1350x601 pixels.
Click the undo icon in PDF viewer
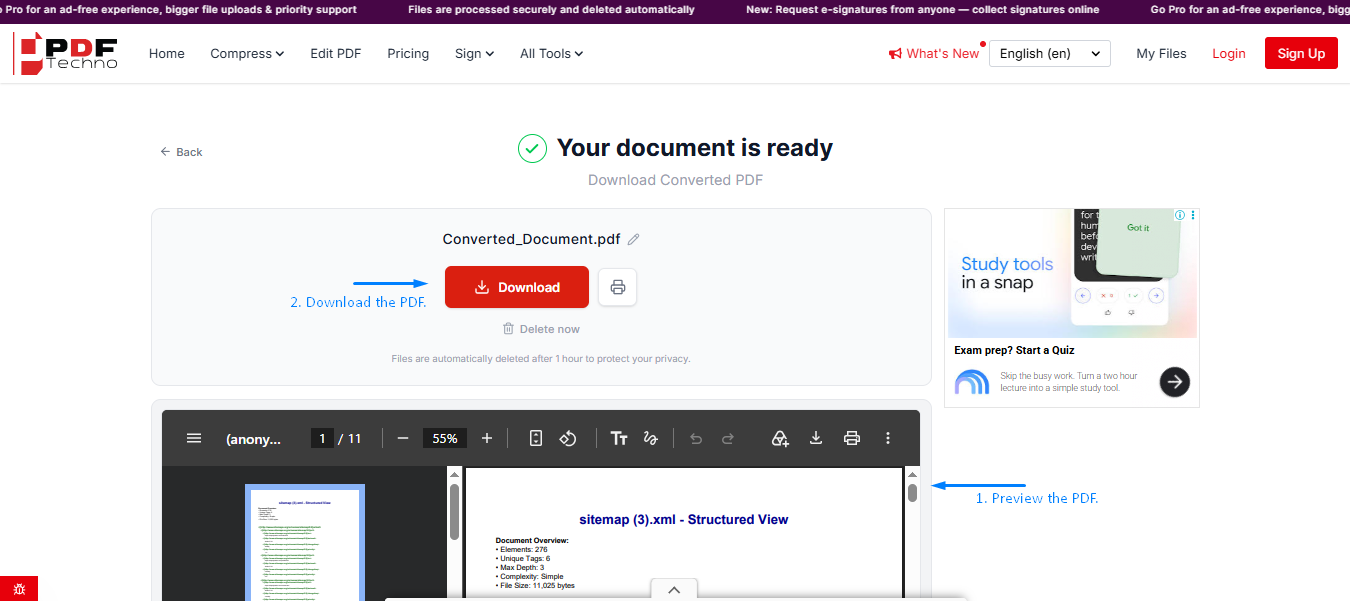696,438
